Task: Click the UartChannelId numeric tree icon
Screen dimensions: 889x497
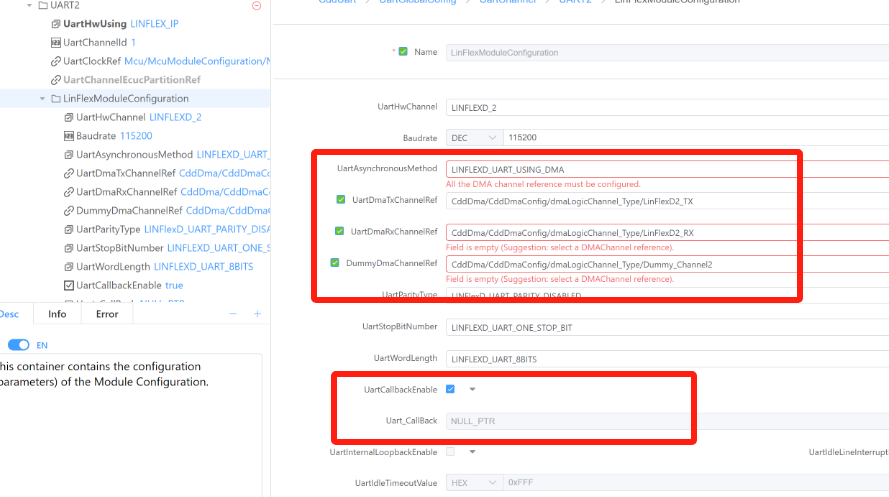Action: pyautogui.click(x=56, y=43)
